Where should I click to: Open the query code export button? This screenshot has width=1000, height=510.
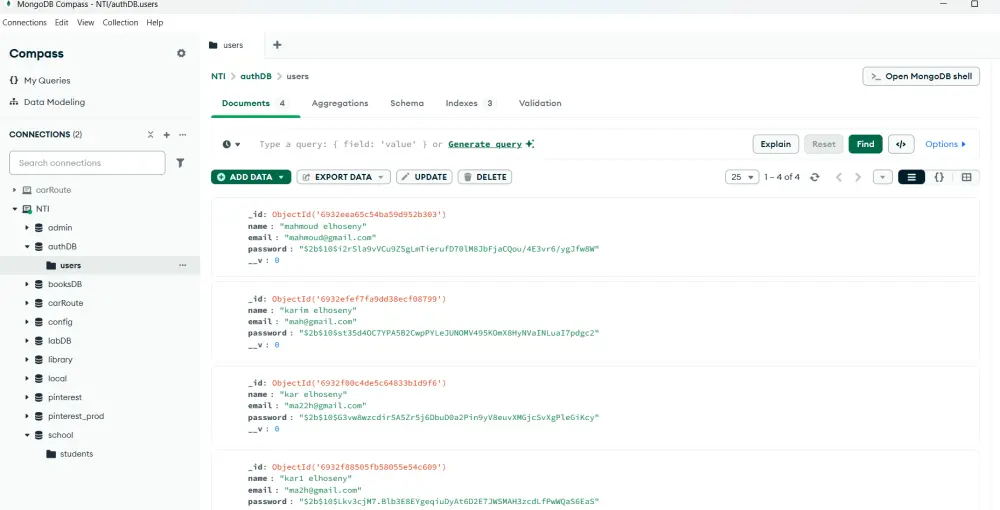pyautogui.click(x=901, y=144)
